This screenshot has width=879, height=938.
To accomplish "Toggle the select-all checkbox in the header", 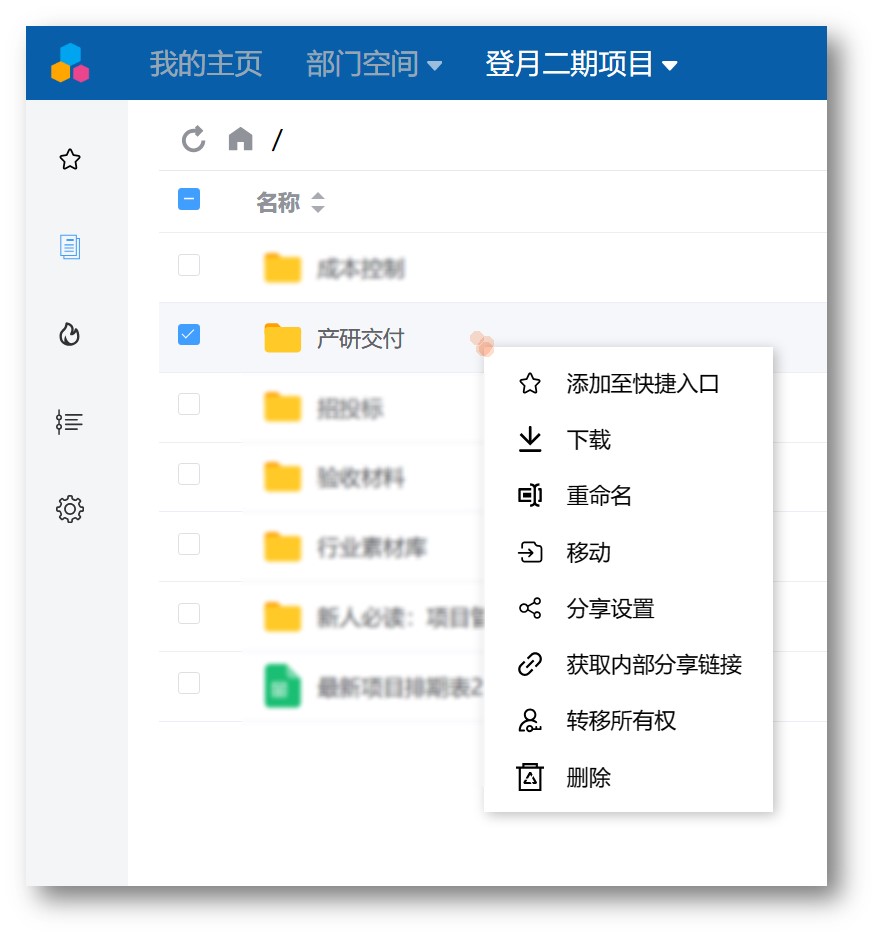I will (x=189, y=199).
